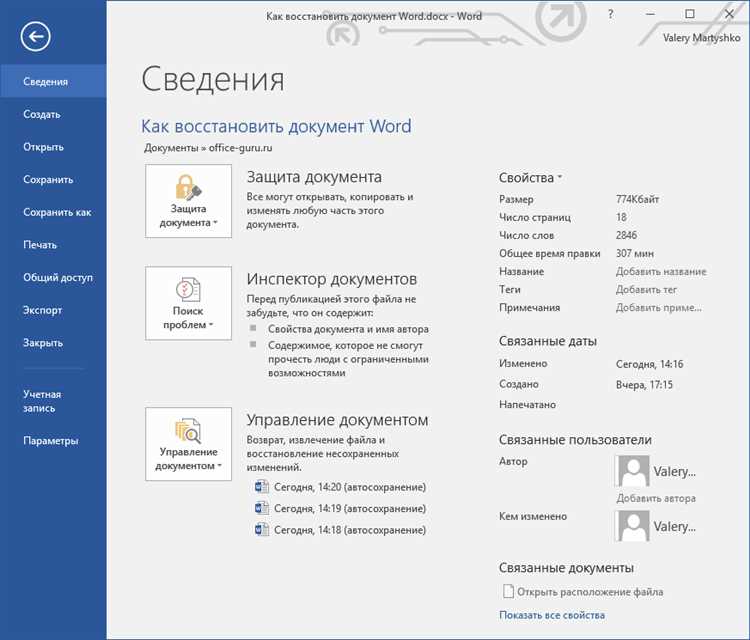Click Свойства документа и имя автора item

coord(348,329)
